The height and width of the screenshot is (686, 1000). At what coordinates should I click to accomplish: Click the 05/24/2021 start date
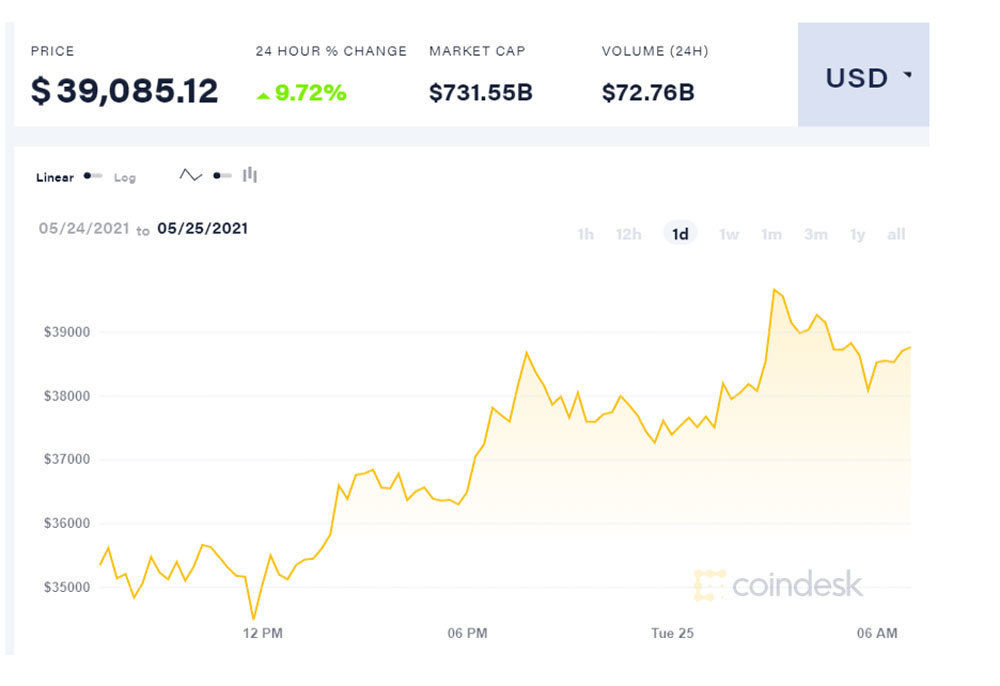coord(84,228)
